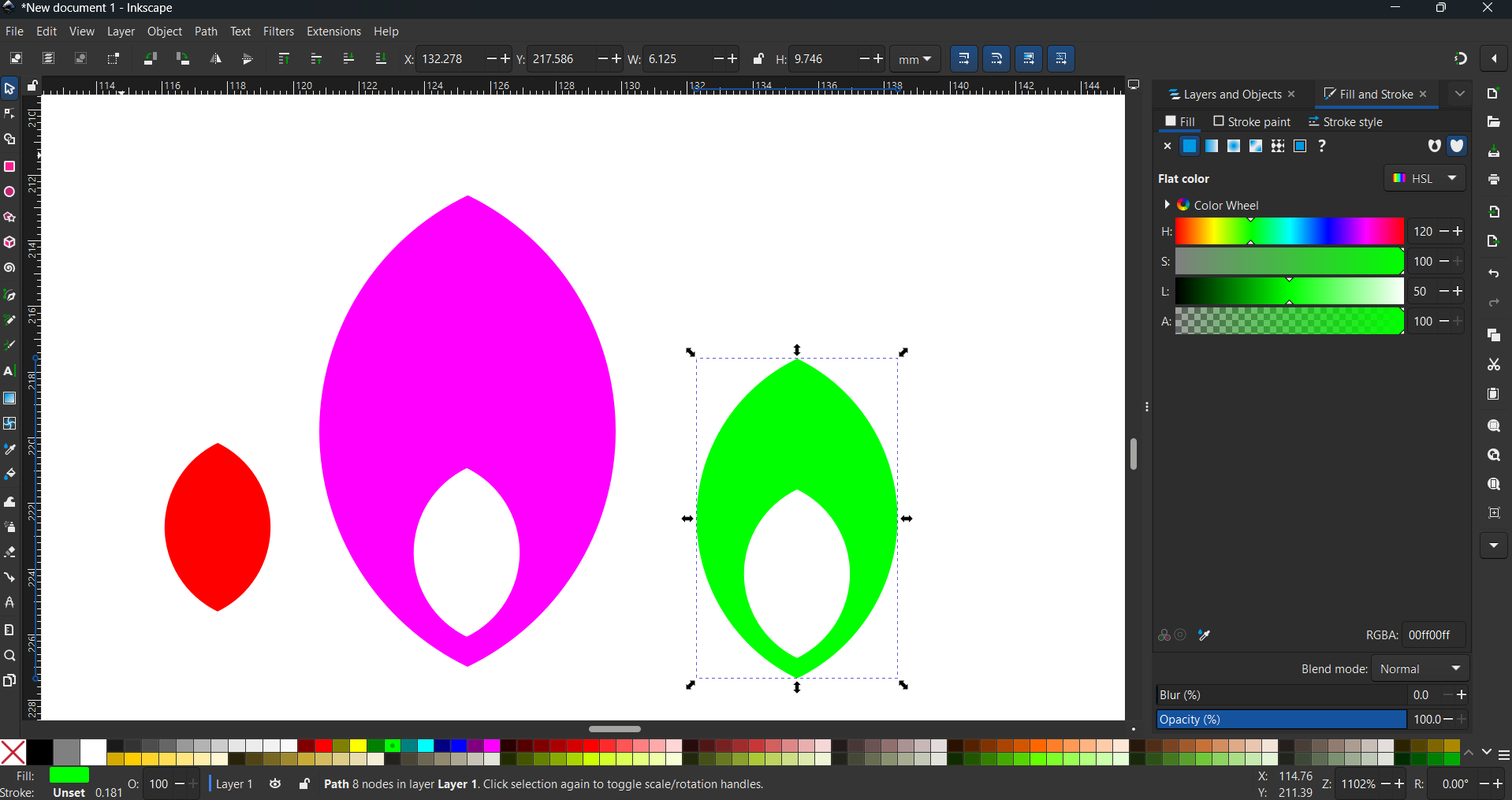Select the 3D box tool
1512x800 pixels.
(9, 242)
